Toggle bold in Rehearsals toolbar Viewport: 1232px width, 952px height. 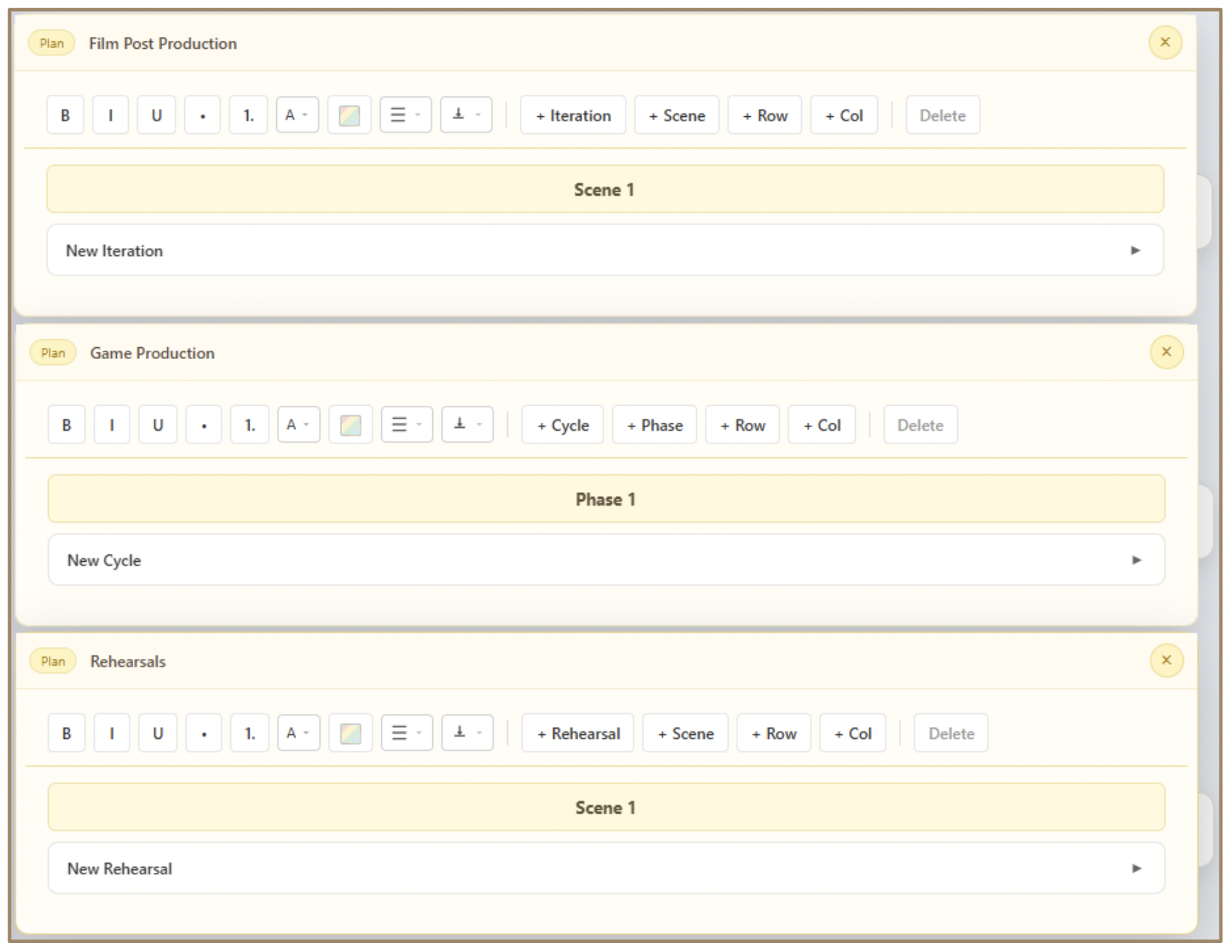click(x=67, y=733)
